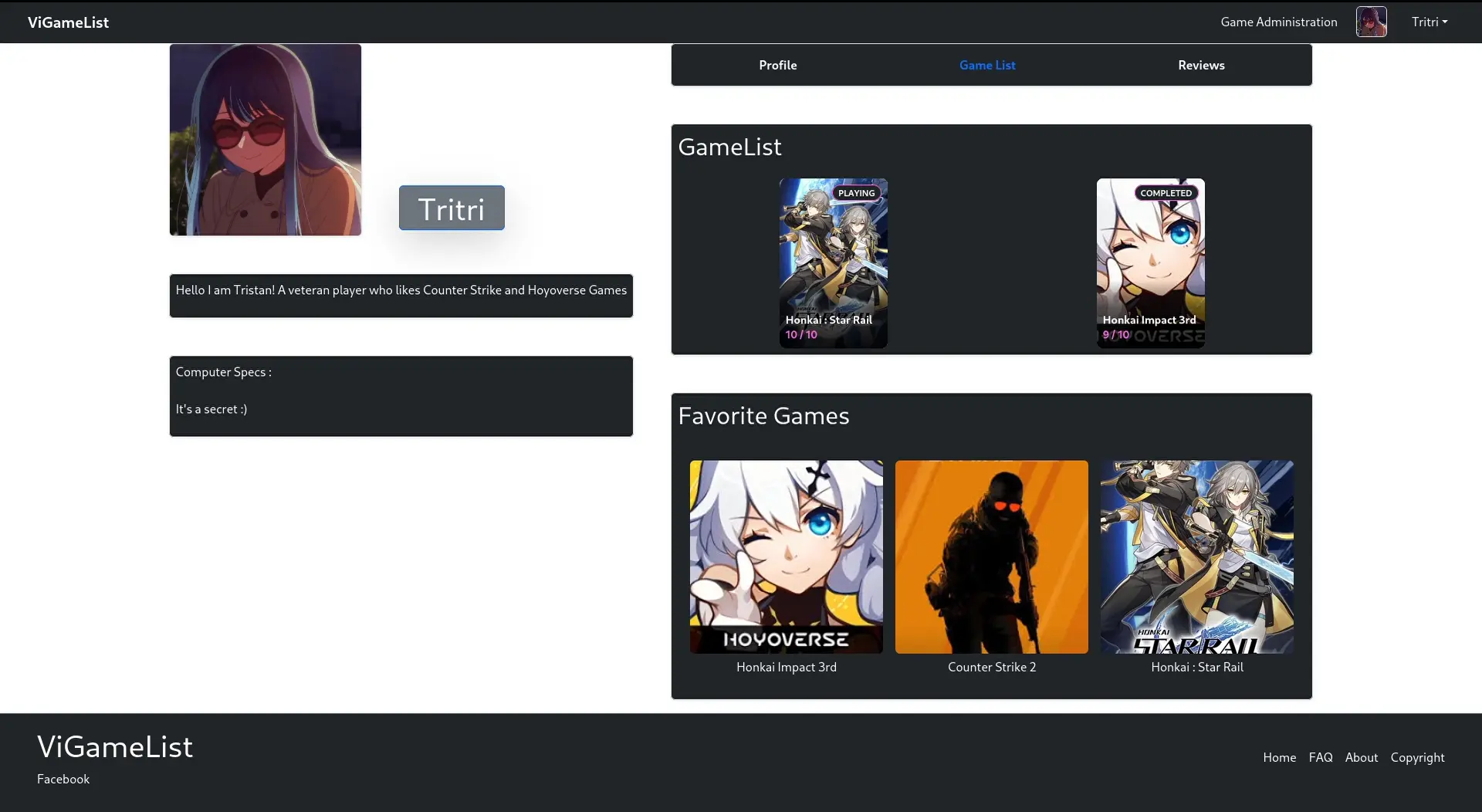
Task: Click the COMPLETED status badge
Action: pos(1166,193)
